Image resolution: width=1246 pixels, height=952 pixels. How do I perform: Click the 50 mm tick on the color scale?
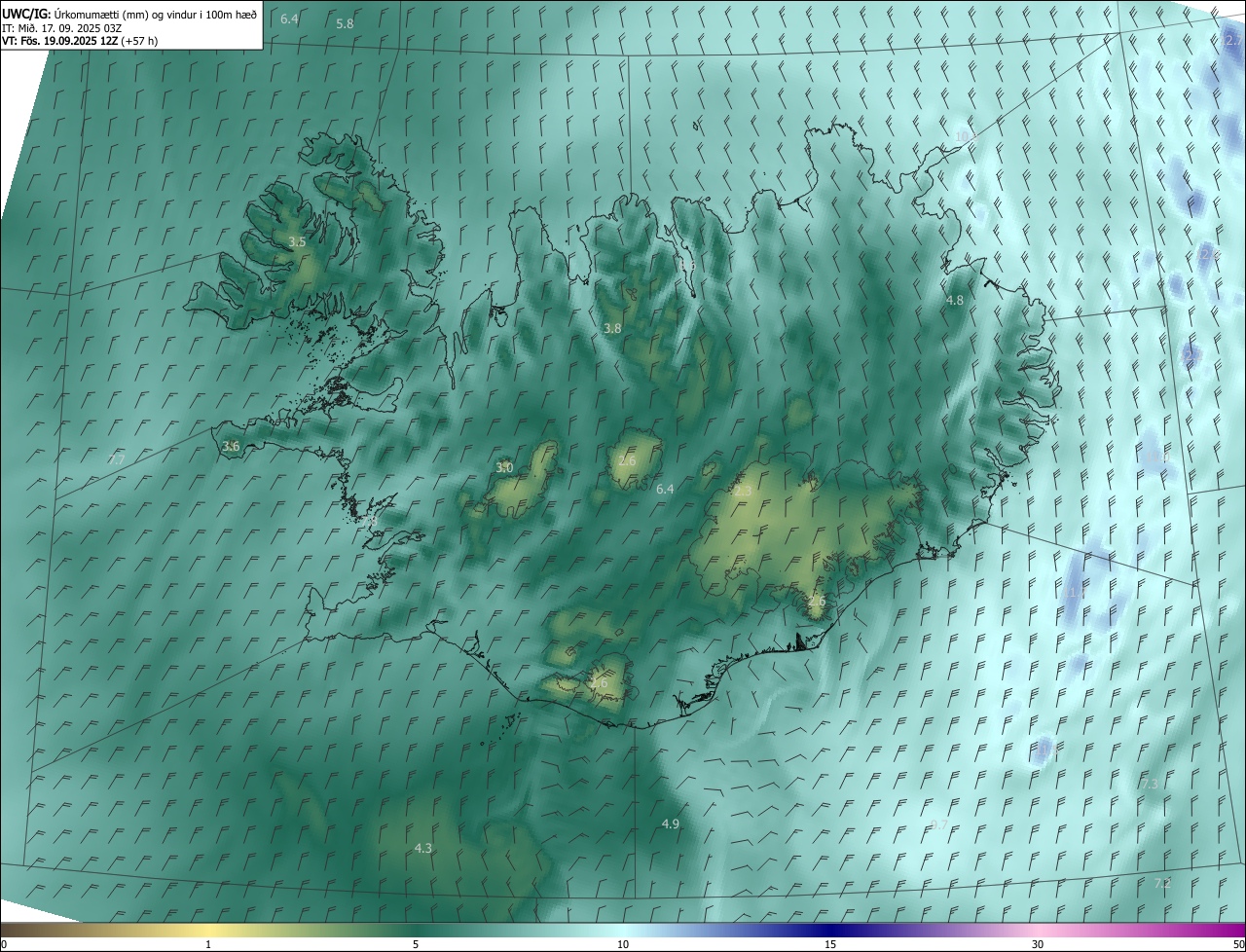[x=1238, y=944]
